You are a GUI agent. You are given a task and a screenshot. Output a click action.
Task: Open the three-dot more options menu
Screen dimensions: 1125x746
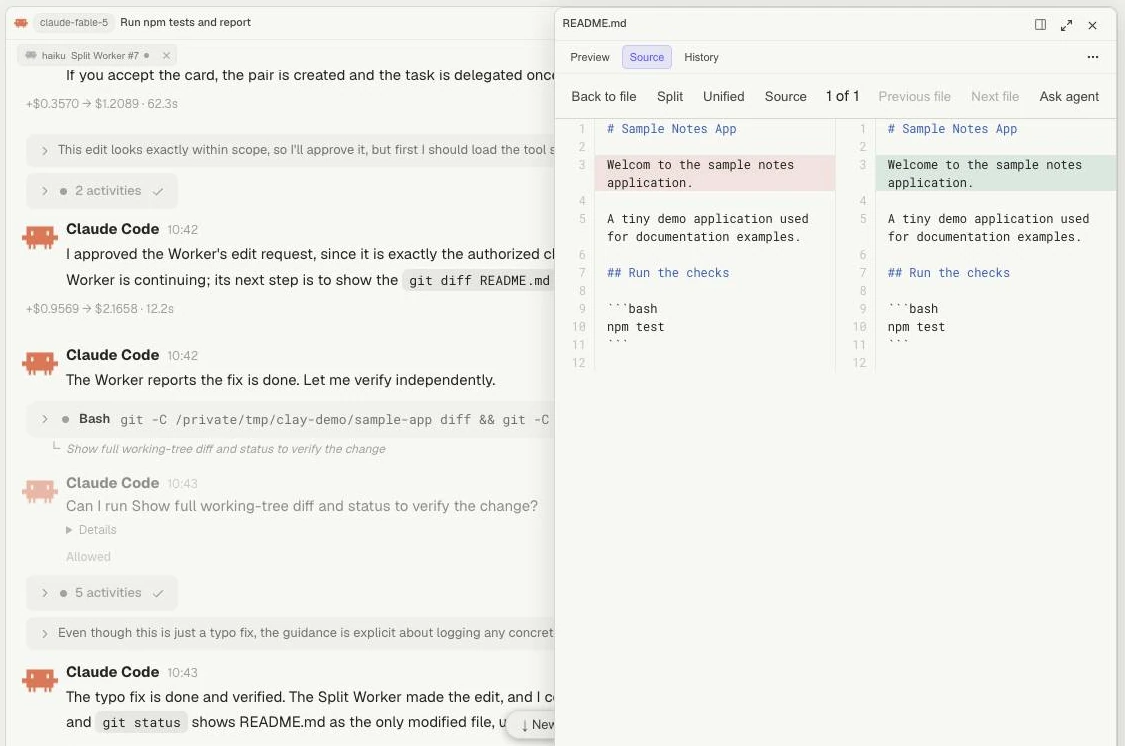(x=1092, y=57)
